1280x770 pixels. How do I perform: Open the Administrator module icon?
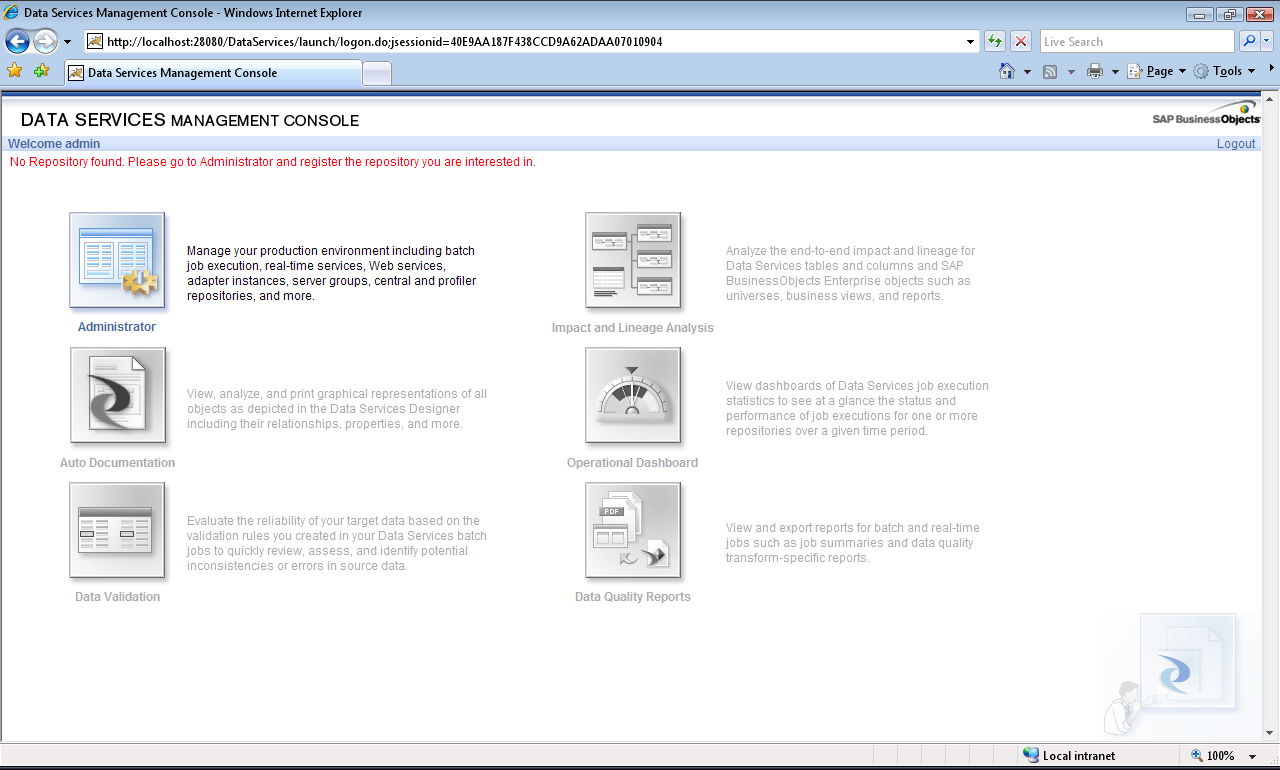pos(117,260)
